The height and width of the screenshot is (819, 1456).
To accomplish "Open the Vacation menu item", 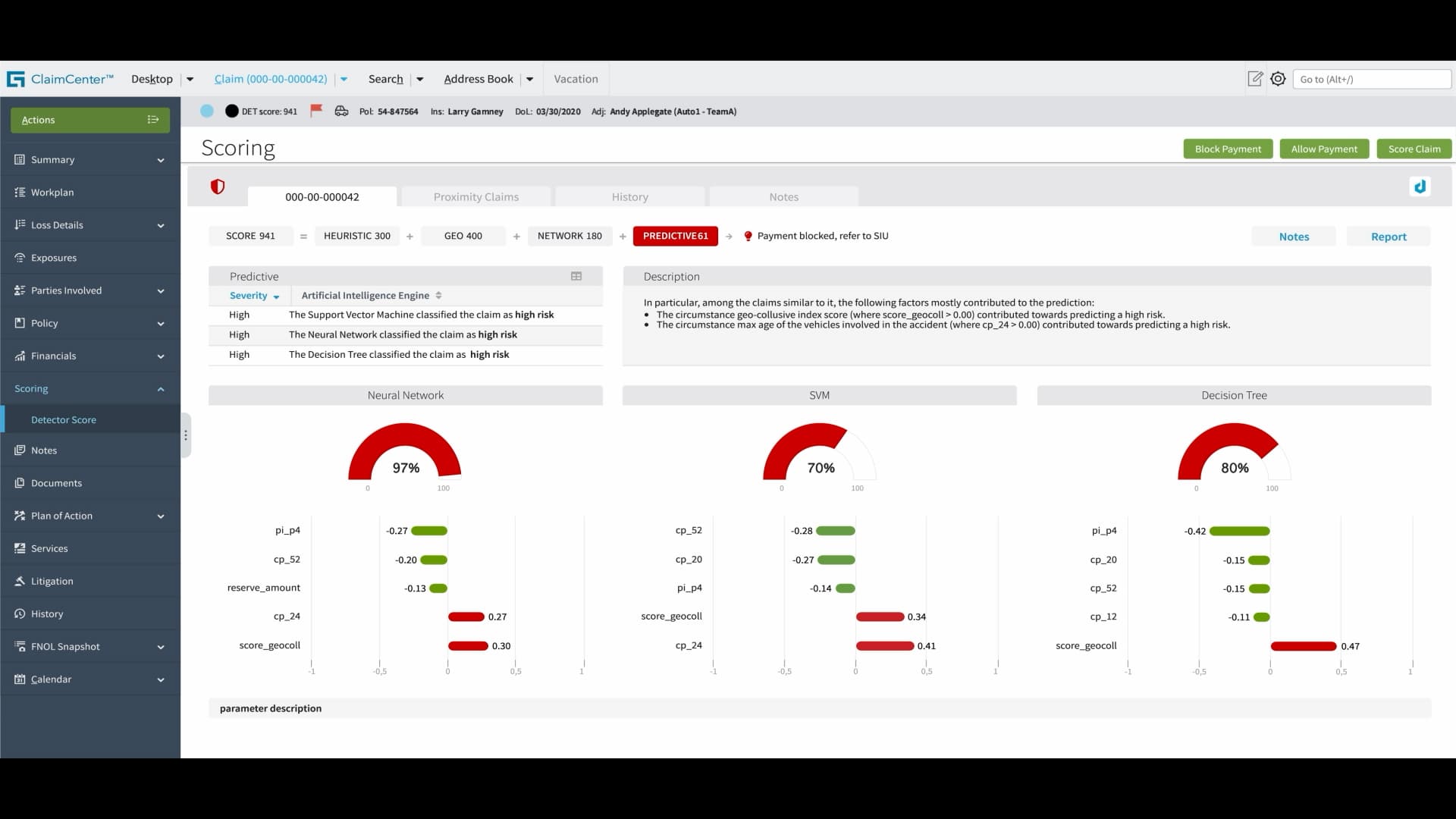I will pos(576,79).
